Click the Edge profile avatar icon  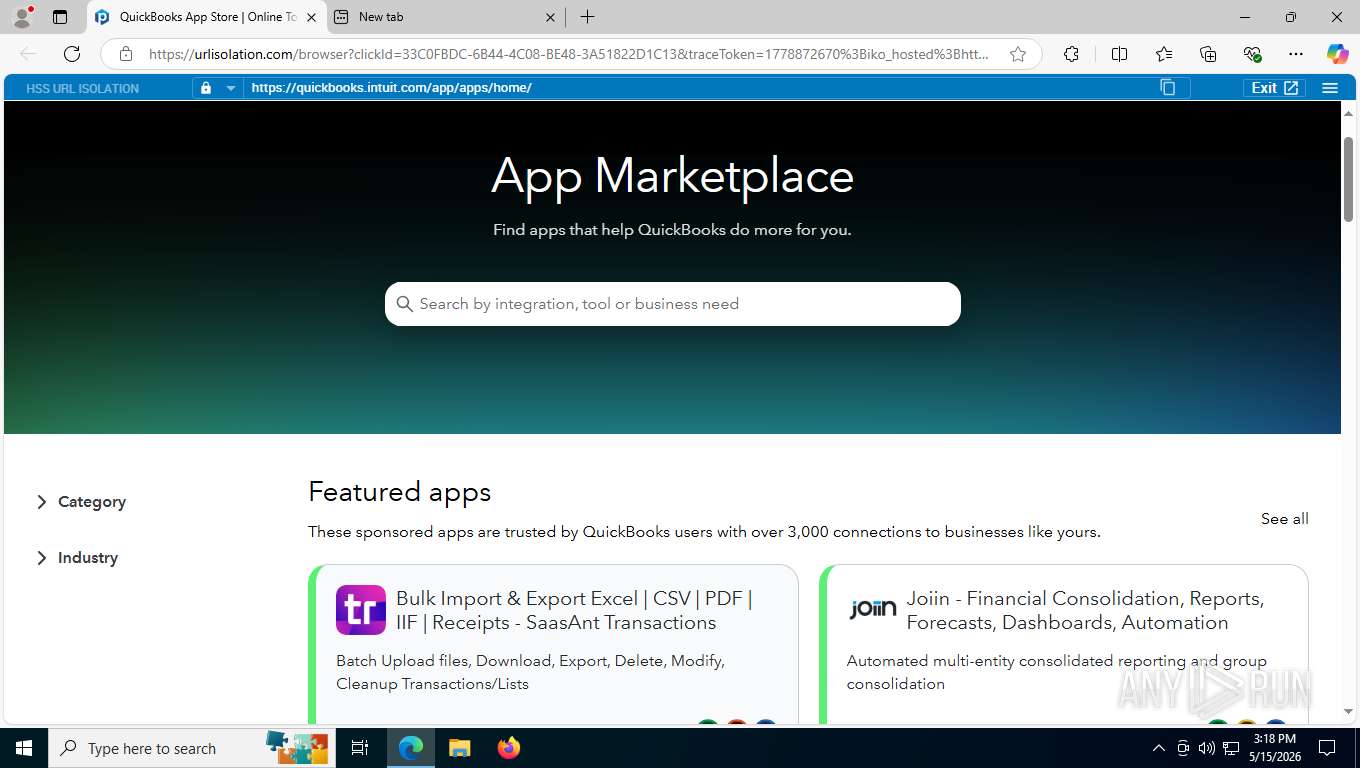click(21, 17)
